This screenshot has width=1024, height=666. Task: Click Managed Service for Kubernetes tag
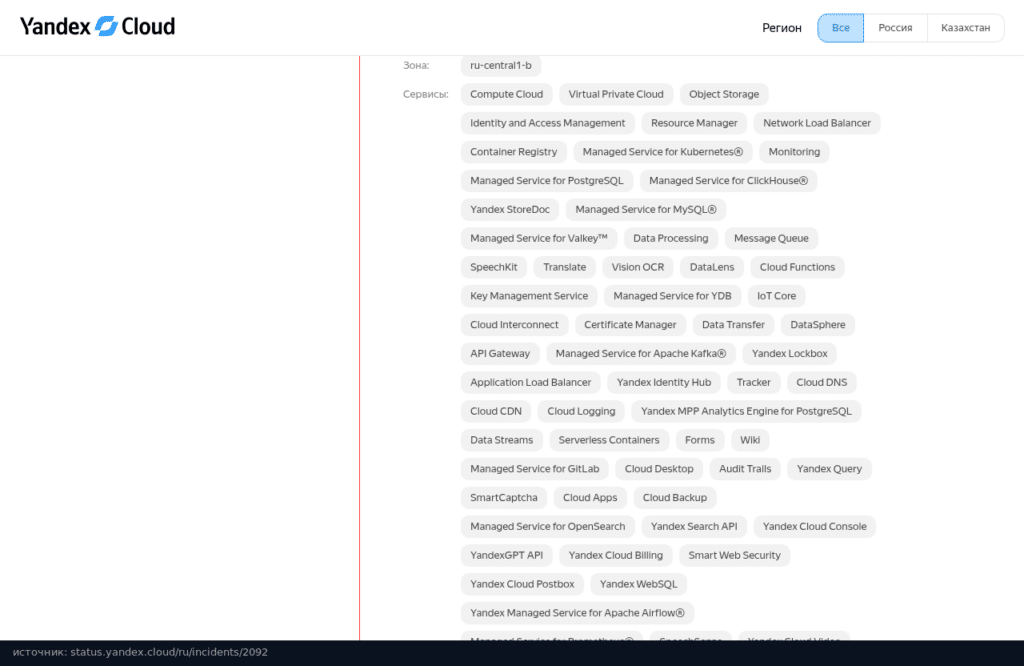tap(663, 151)
